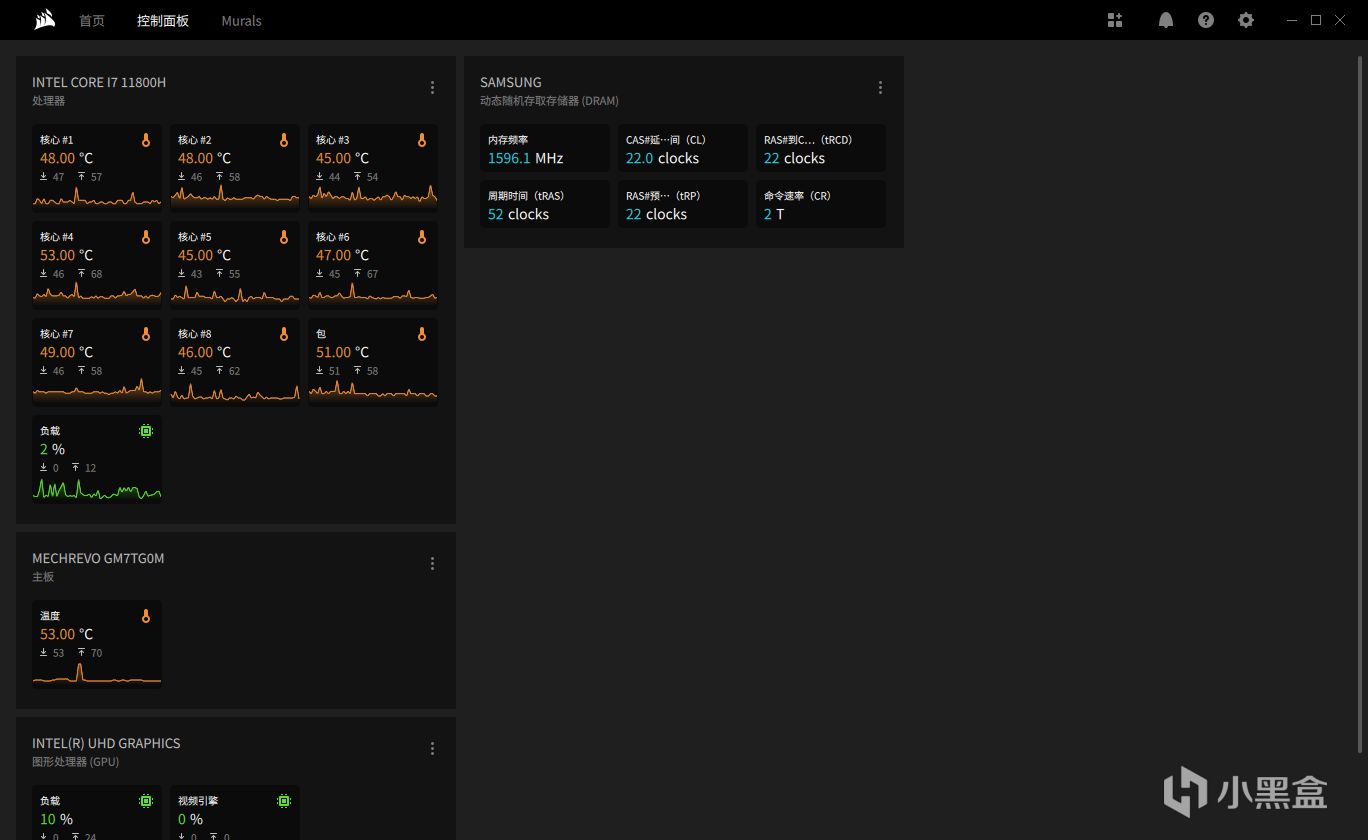1368x840 pixels.
Task: Open the help question mark icon
Action: click(1206, 20)
